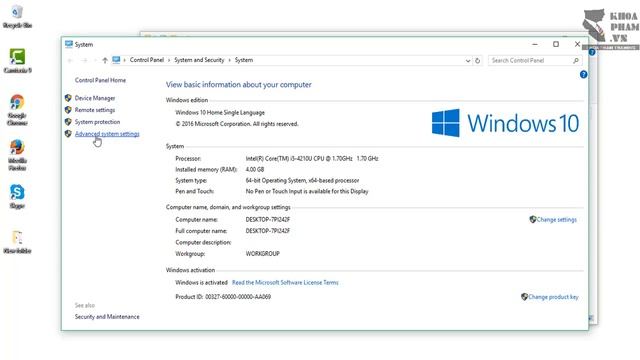
Task: Click the help question mark icon
Action: click(583, 74)
